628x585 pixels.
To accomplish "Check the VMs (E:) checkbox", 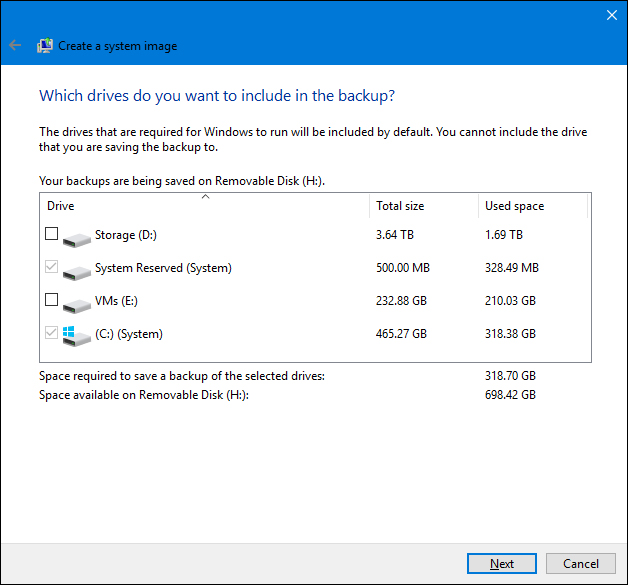I will [52, 300].
